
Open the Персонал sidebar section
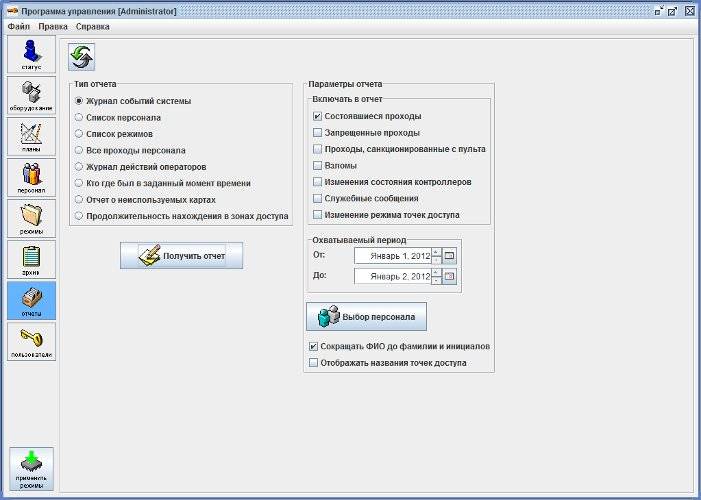31,177
